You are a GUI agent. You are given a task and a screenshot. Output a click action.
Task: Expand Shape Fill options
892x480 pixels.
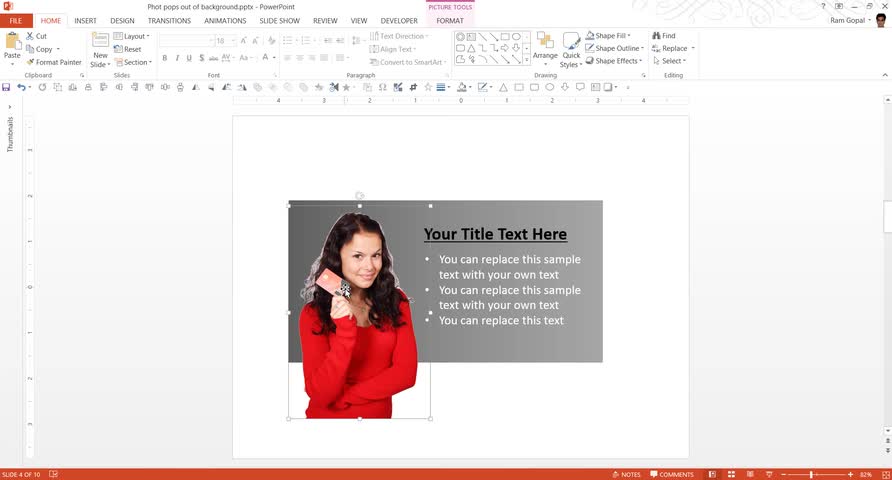tap(608, 35)
